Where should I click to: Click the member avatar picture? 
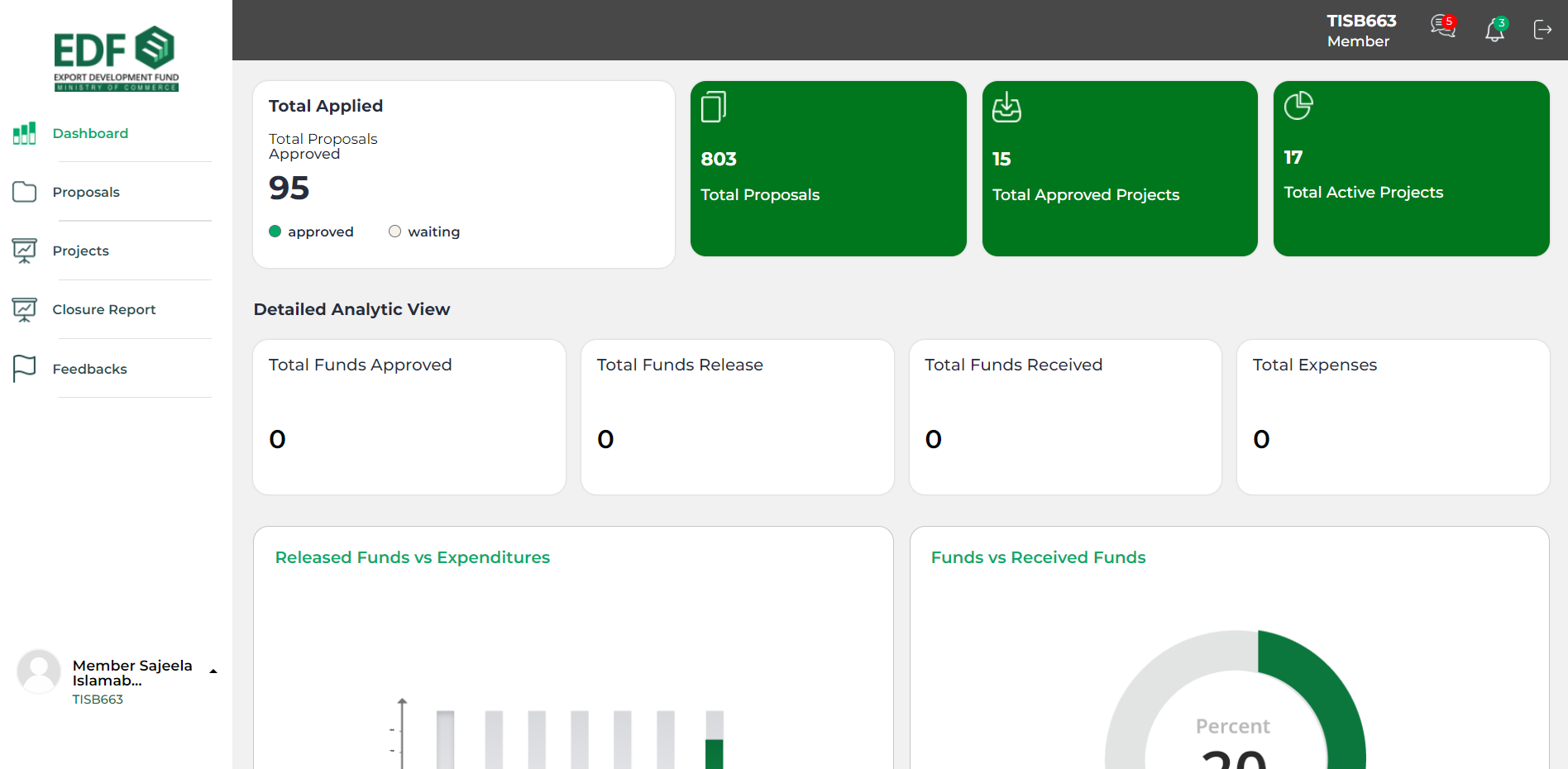point(39,671)
